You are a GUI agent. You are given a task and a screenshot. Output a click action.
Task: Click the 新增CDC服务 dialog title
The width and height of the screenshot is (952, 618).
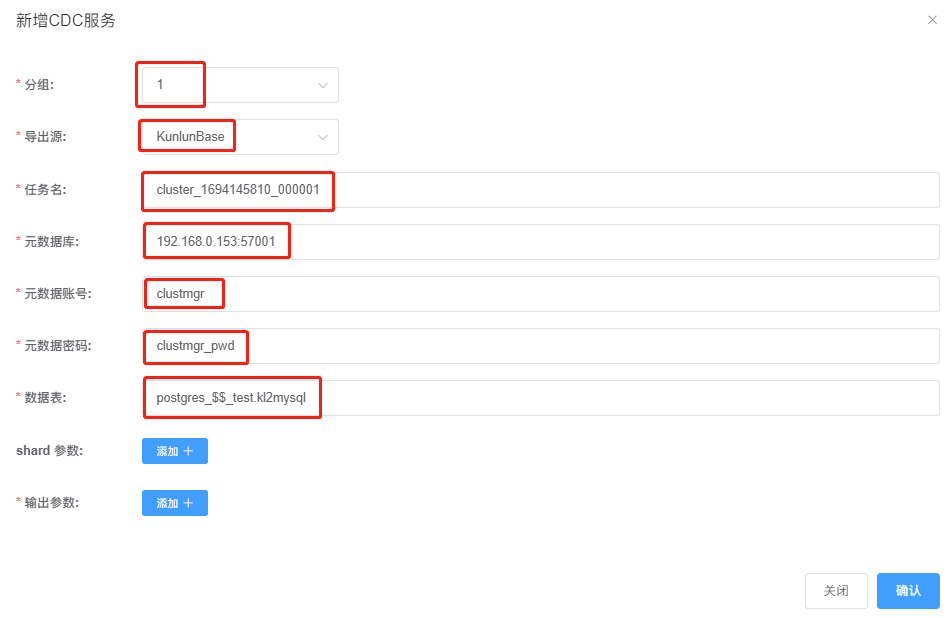coord(66,21)
